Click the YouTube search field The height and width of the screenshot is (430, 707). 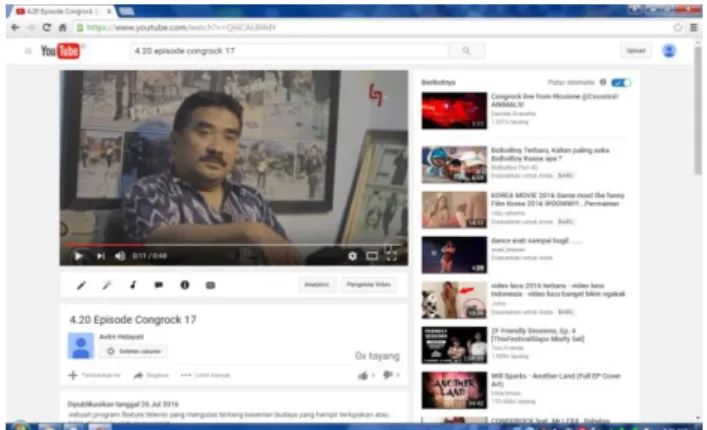(x=289, y=51)
